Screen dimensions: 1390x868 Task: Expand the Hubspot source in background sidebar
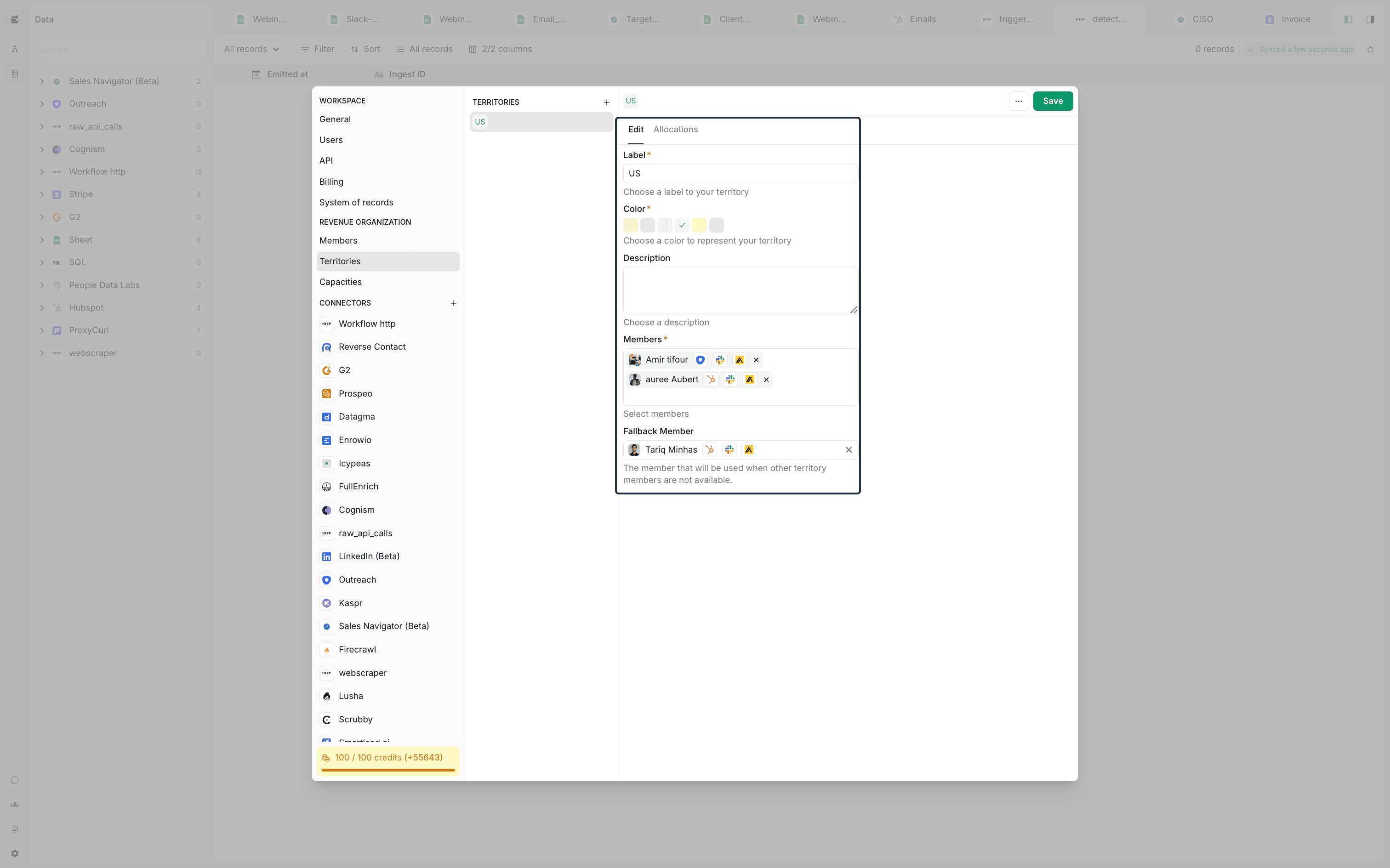click(42, 308)
